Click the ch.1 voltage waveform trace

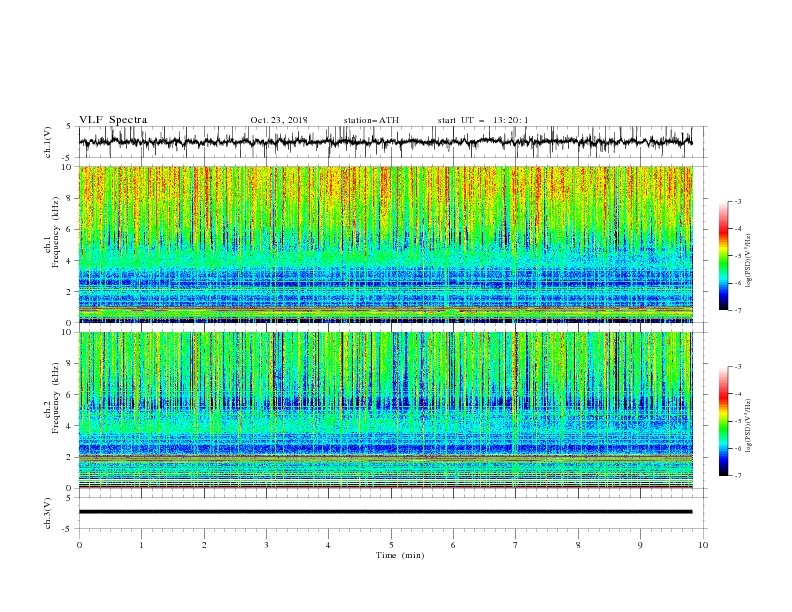[x=385, y=142]
